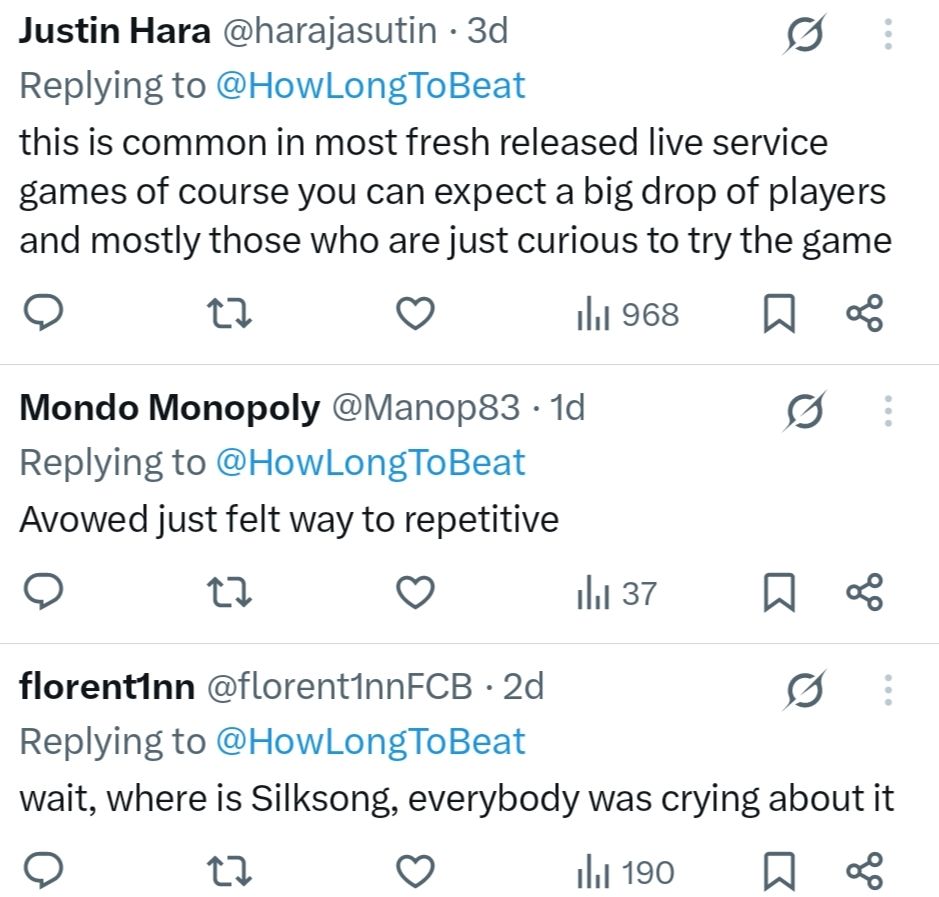
Task: Open Mondo Monopoly's profile name
Action: point(169,408)
